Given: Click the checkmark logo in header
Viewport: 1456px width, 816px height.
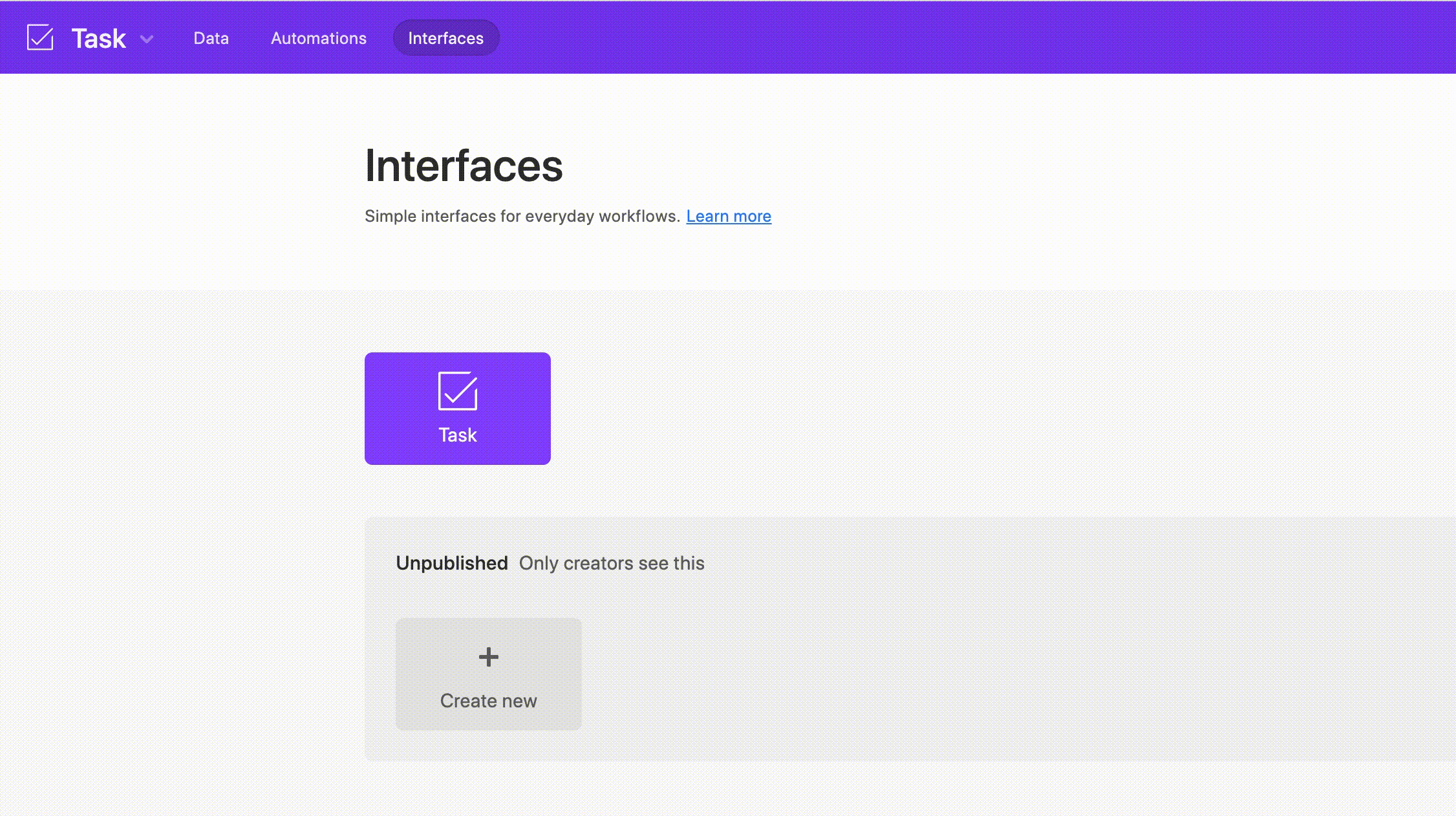Looking at the screenshot, I should pyautogui.click(x=40, y=38).
